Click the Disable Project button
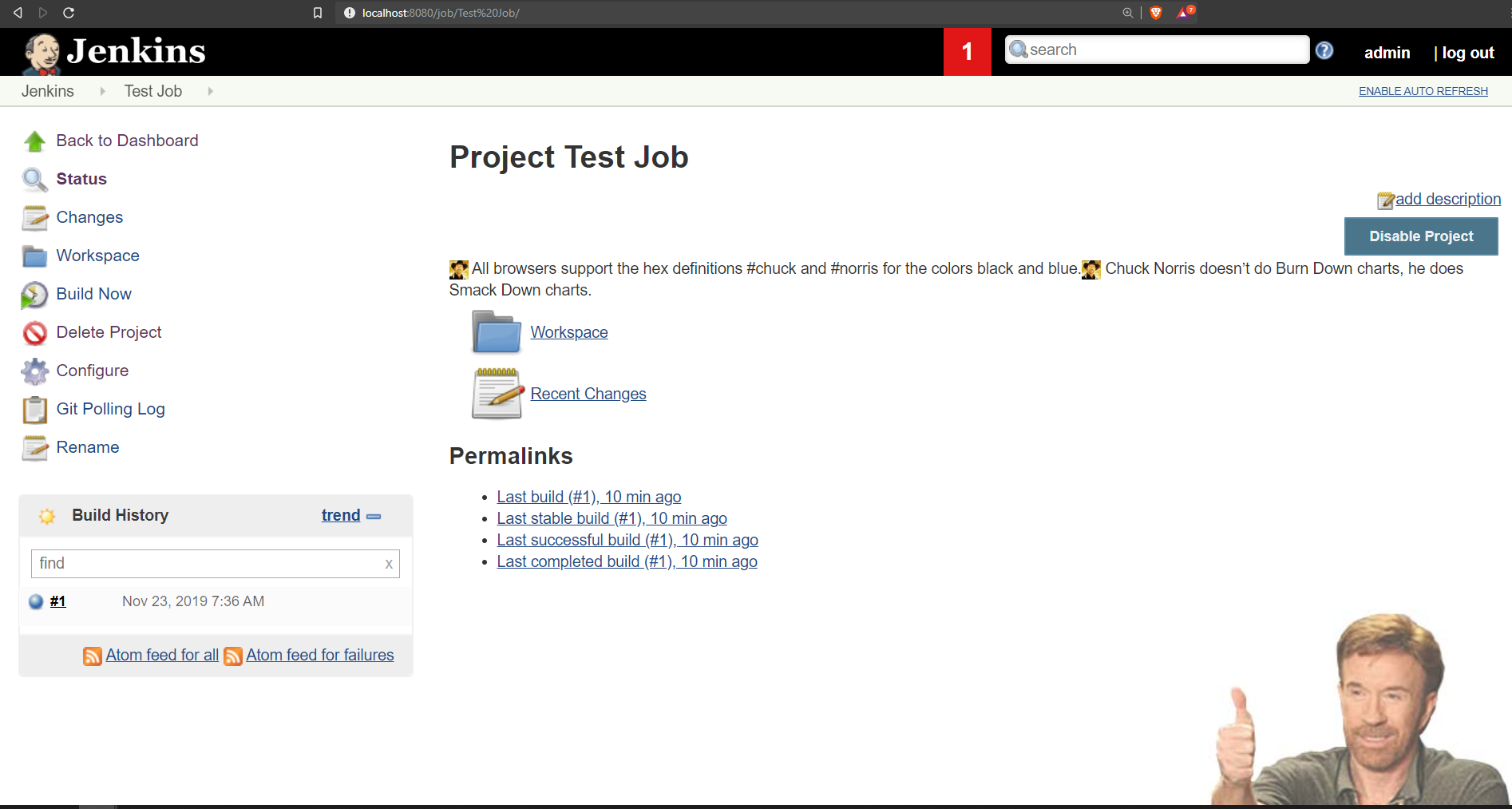 click(x=1421, y=236)
